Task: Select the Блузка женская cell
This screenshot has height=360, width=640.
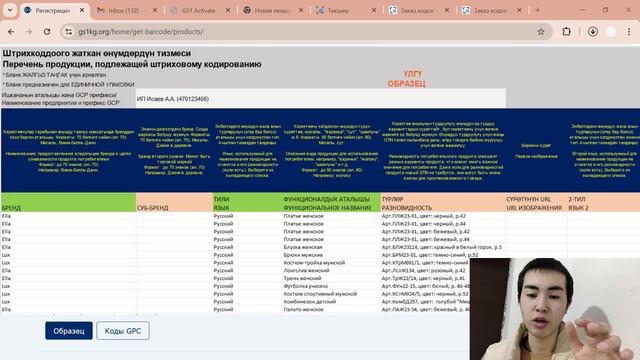Action: click(x=331, y=247)
